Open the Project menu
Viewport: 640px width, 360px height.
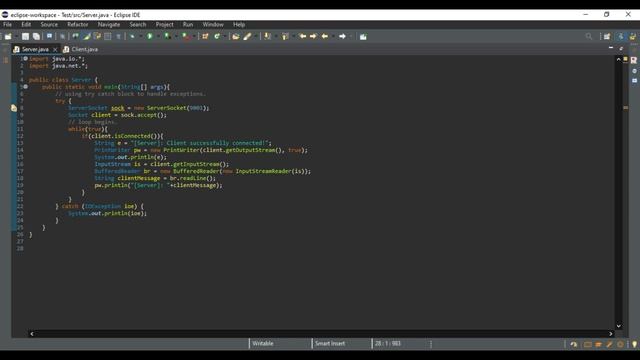[164, 25]
